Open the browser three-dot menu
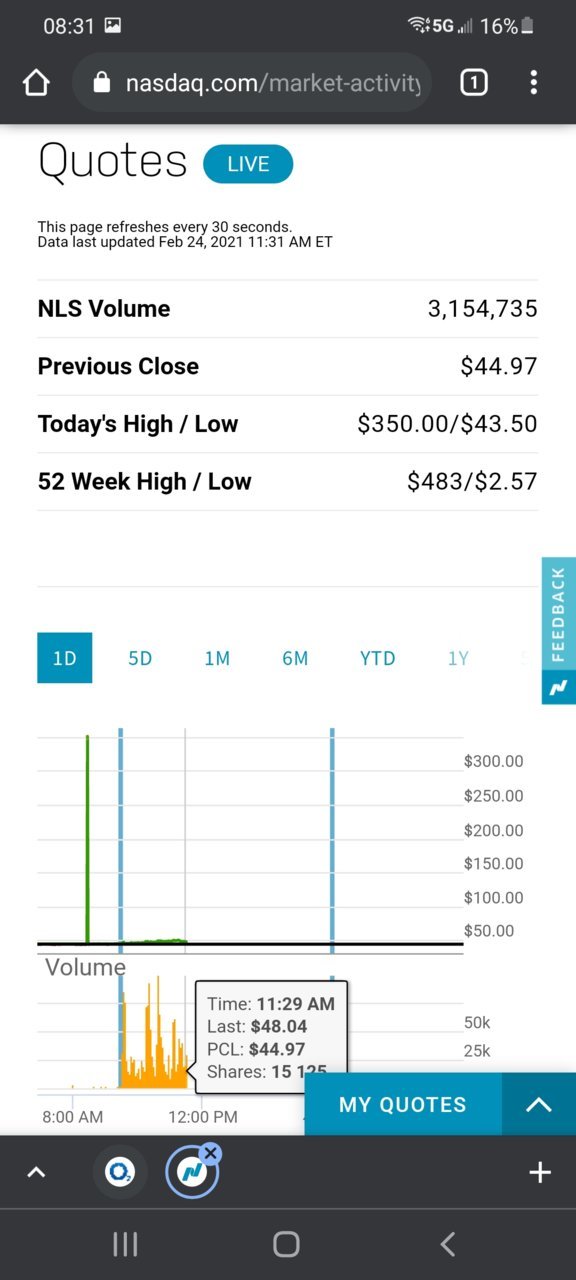 pyautogui.click(x=534, y=83)
